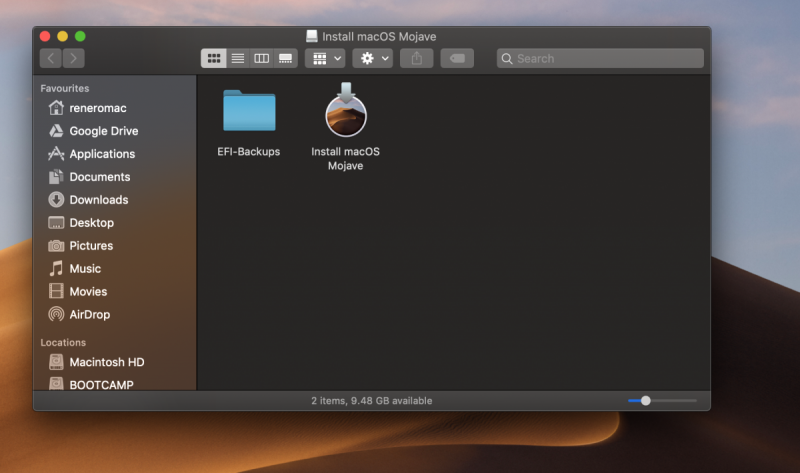This screenshot has height=473, width=800.
Task: Select Macintosh HD under Locations
Action: click(x=116, y=362)
